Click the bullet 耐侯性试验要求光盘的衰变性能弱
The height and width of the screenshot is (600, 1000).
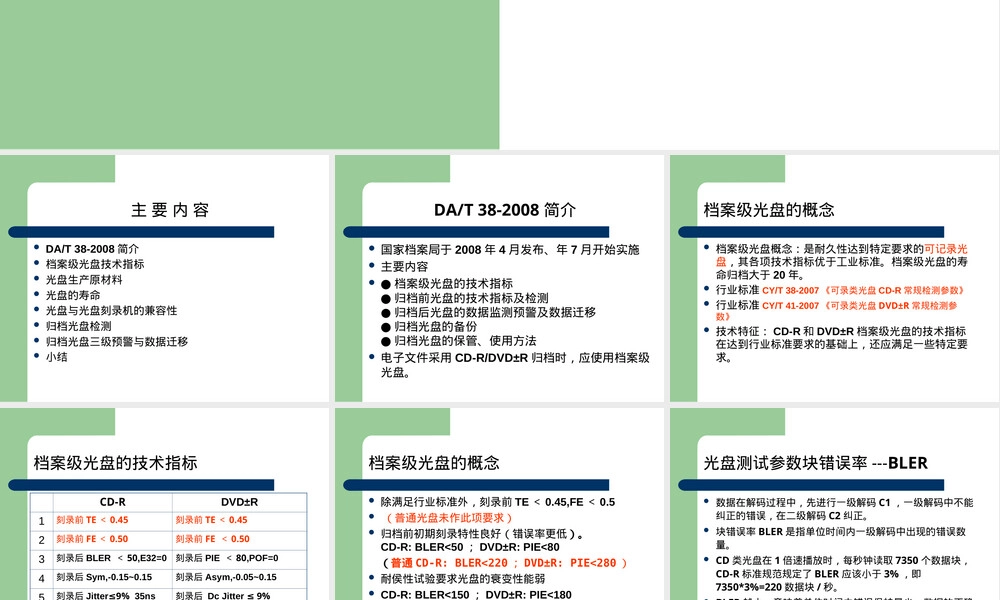click(462, 579)
